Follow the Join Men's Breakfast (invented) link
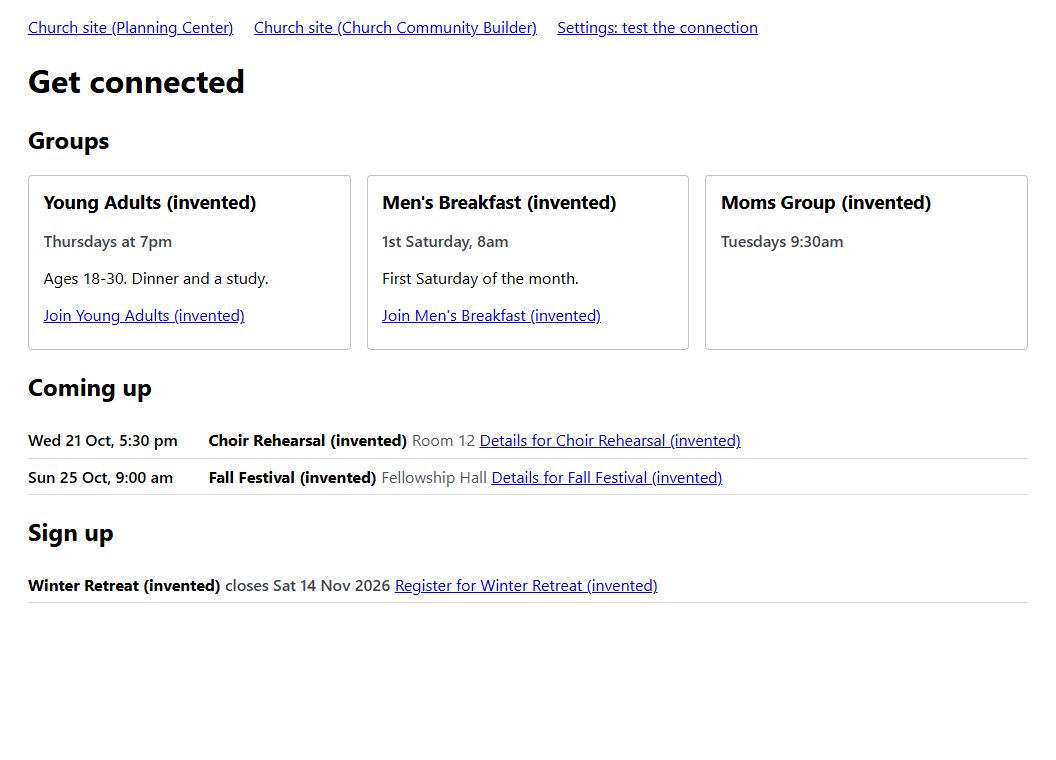The width and height of the screenshot is (1056, 760). [x=491, y=315]
